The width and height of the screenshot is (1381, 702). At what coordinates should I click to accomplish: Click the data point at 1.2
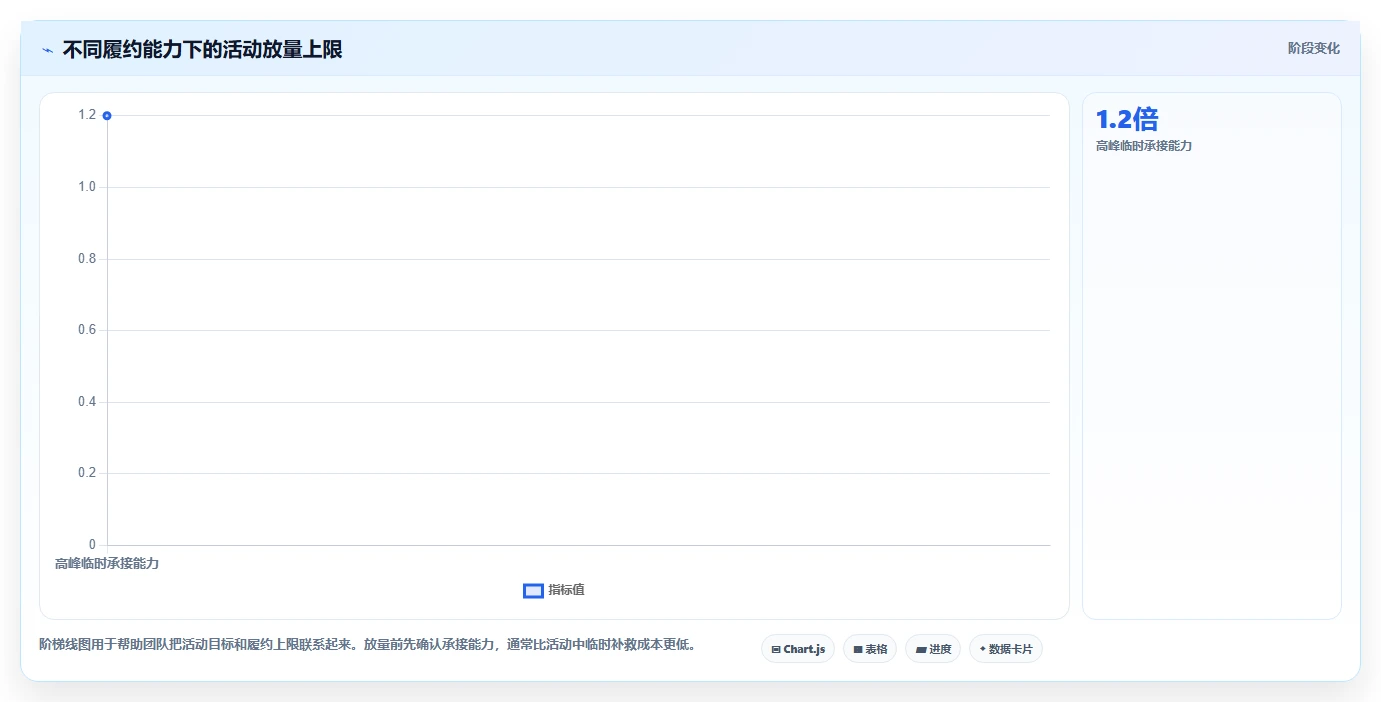(107, 115)
